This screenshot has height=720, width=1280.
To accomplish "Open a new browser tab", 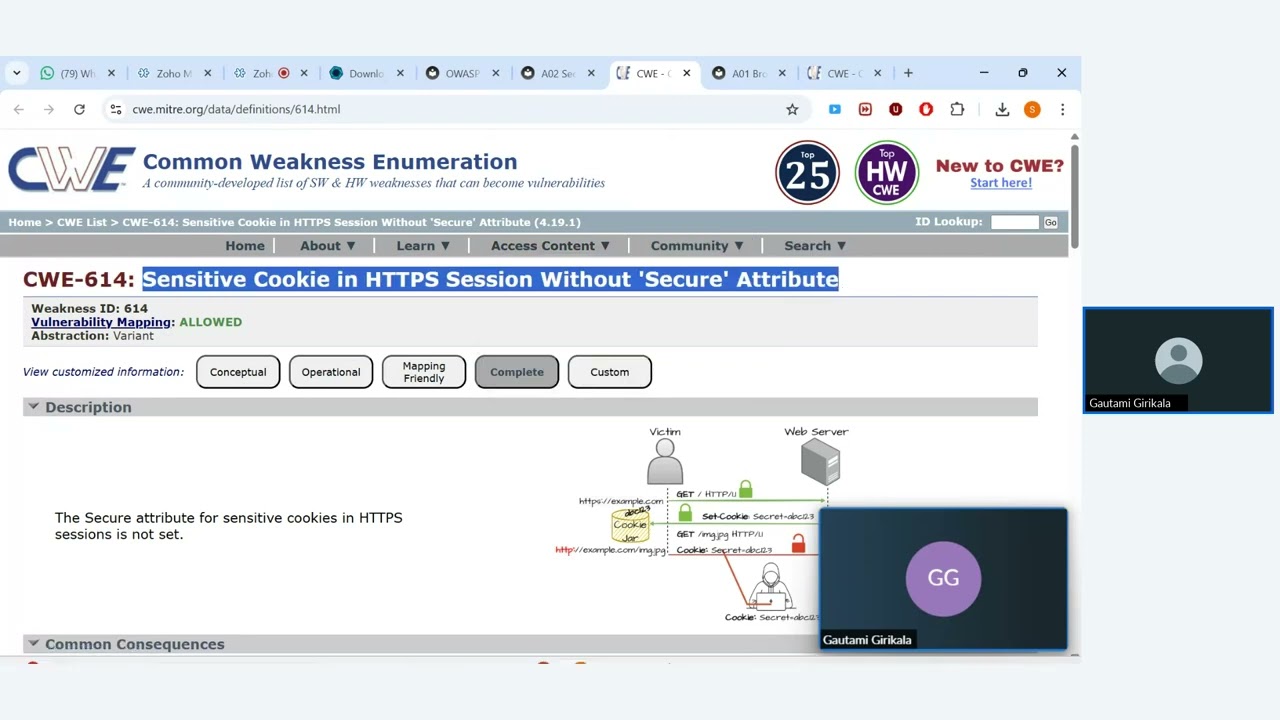I will [908, 73].
